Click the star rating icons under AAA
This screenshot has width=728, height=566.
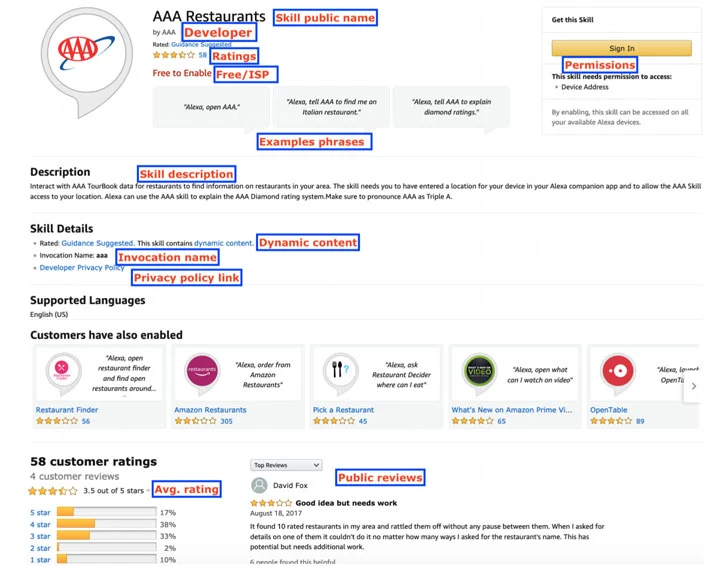click(174, 55)
